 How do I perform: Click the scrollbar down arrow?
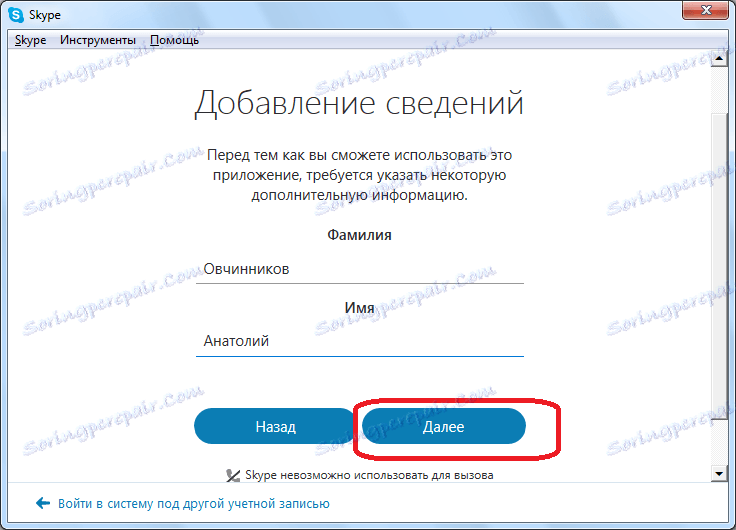click(x=719, y=474)
